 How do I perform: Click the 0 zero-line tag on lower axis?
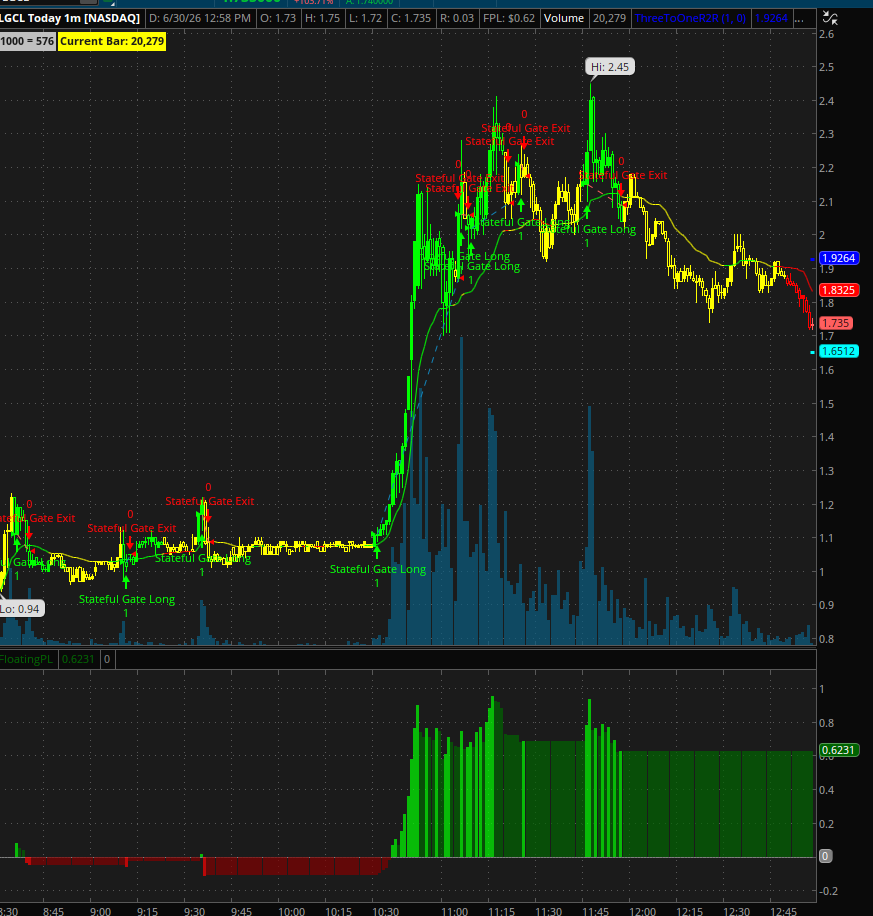tap(825, 856)
